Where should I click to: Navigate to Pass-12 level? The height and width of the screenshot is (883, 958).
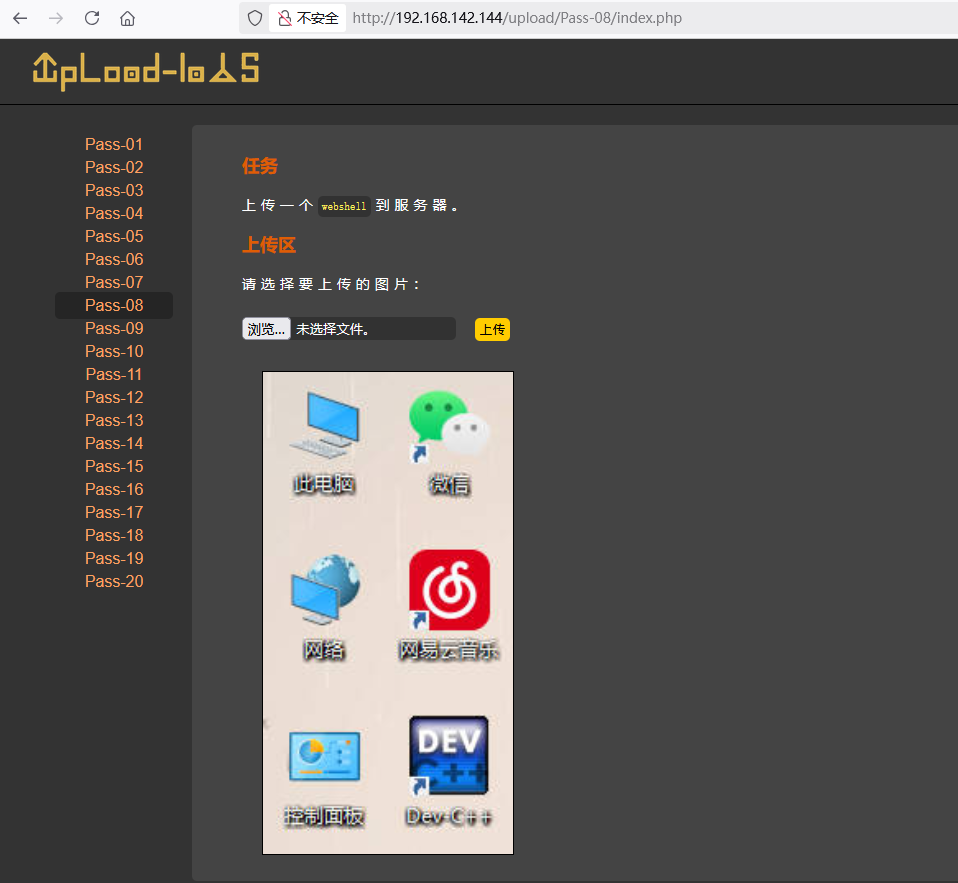pos(114,397)
